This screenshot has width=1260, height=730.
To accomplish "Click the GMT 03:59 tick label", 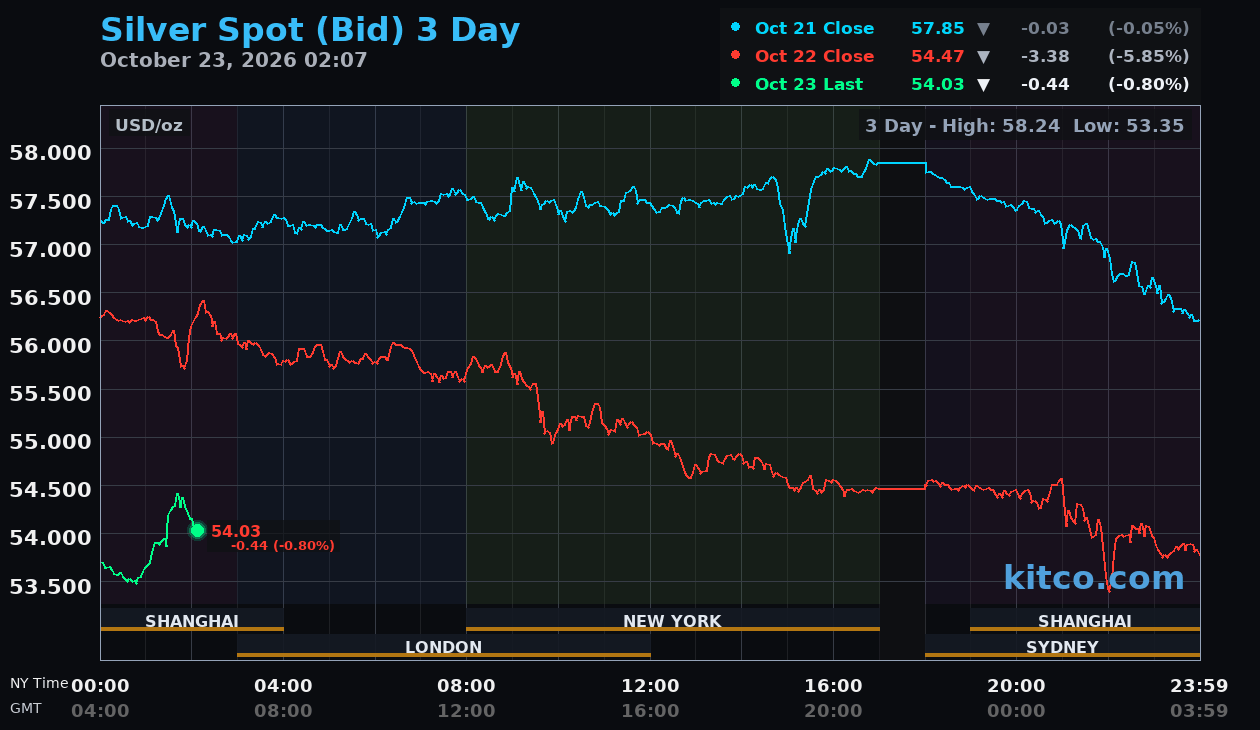I will (1199, 711).
